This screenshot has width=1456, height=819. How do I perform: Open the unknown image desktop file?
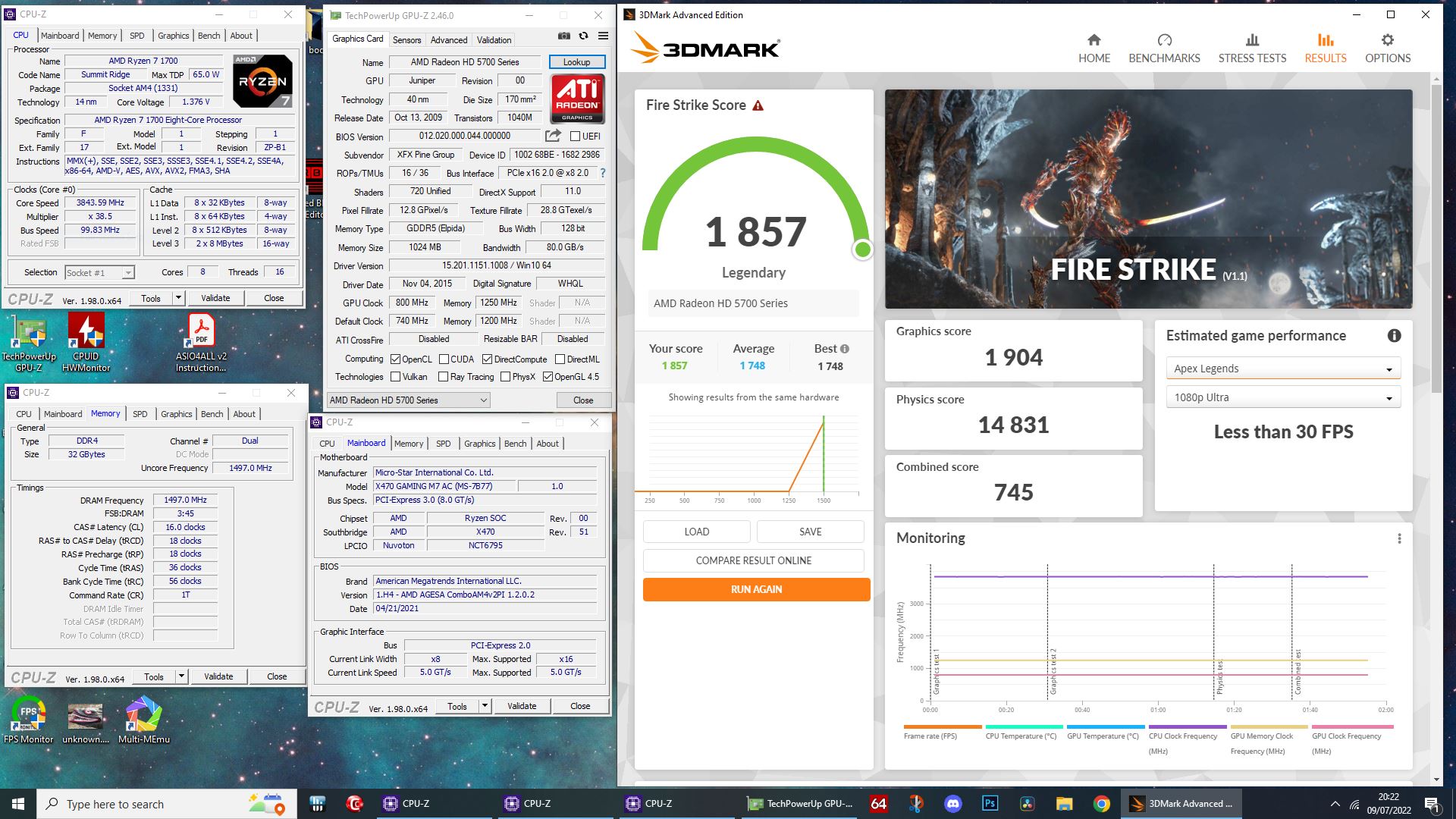pyautogui.click(x=85, y=720)
